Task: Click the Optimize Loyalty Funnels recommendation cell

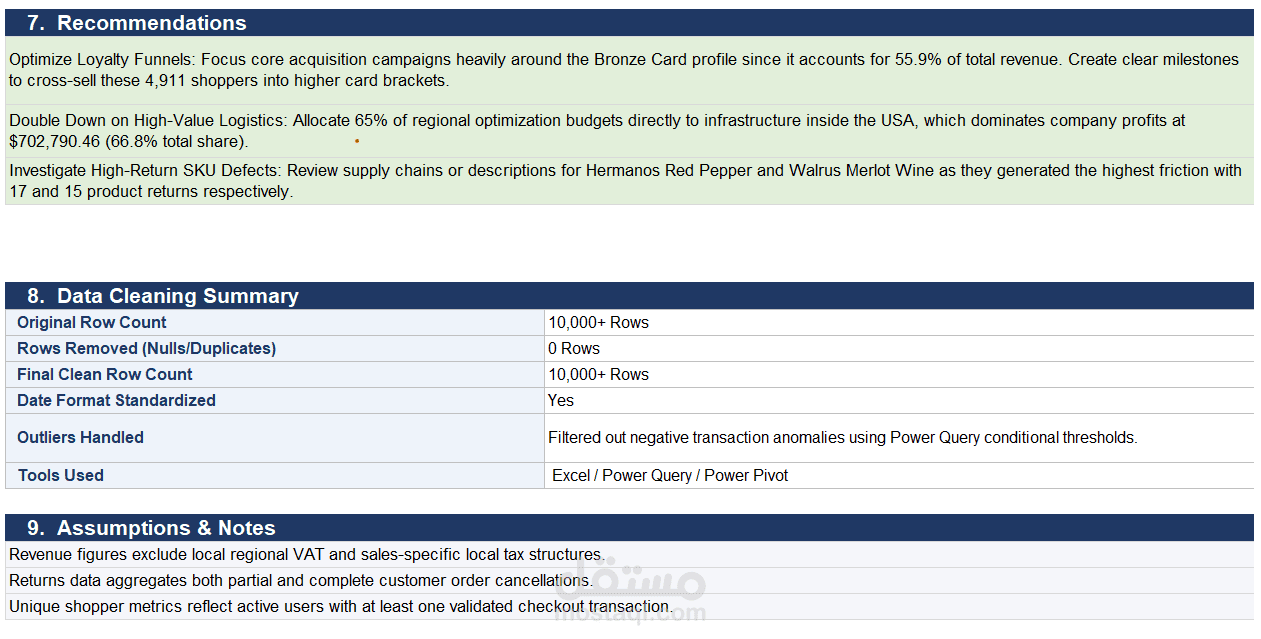Action: 629,70
